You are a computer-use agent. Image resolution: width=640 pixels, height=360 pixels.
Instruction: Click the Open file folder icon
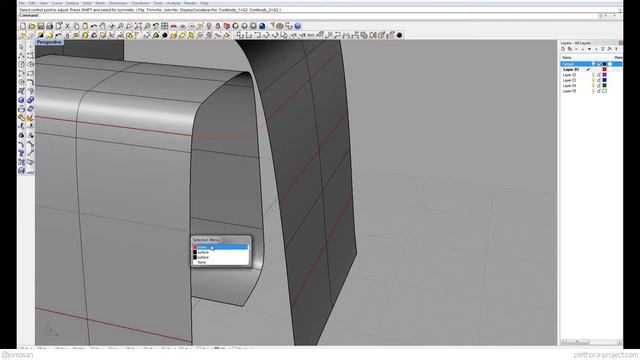click(x=32, y=26)
